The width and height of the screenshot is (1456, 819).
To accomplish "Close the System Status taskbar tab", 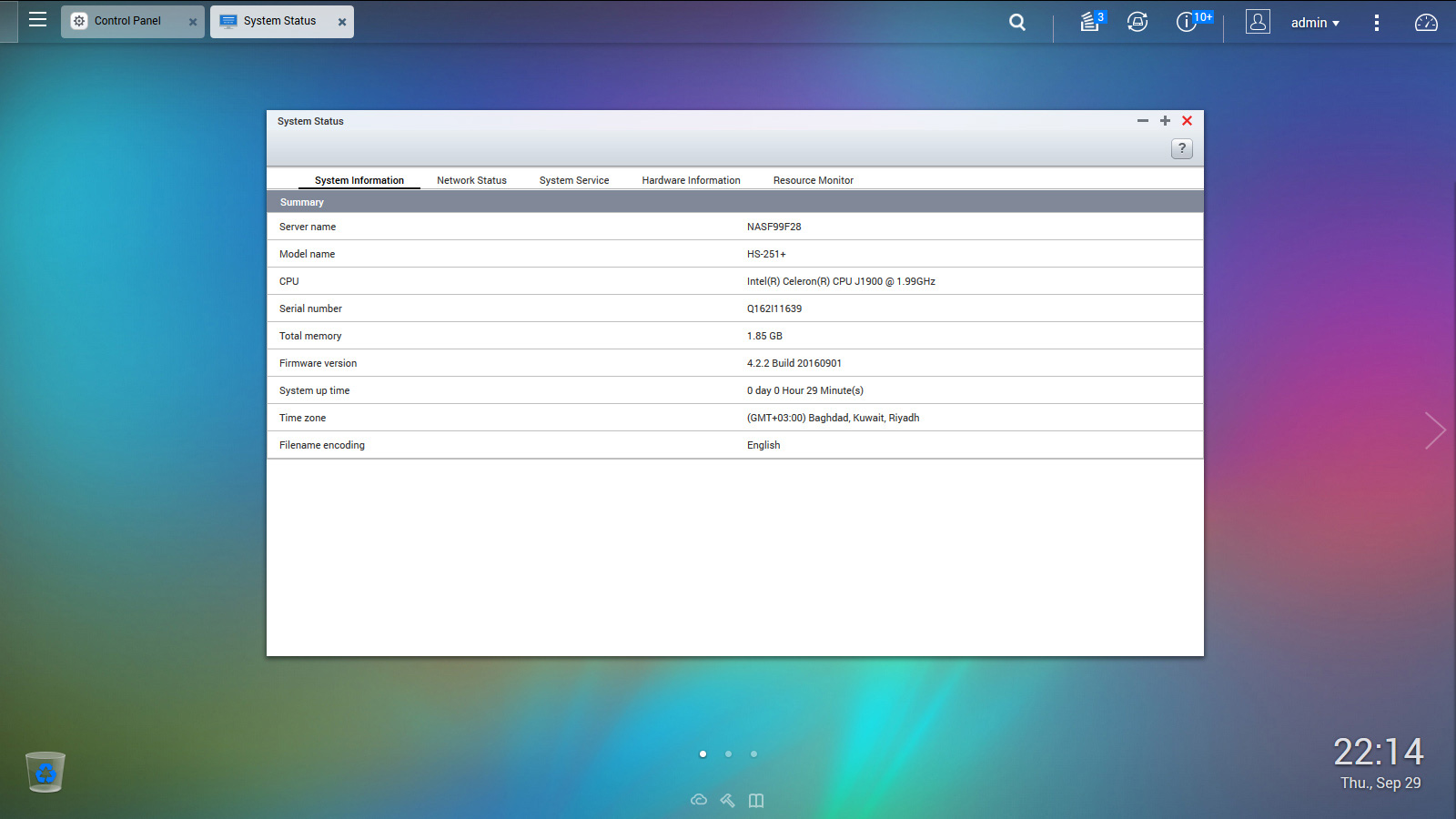I will coord(342,22).
